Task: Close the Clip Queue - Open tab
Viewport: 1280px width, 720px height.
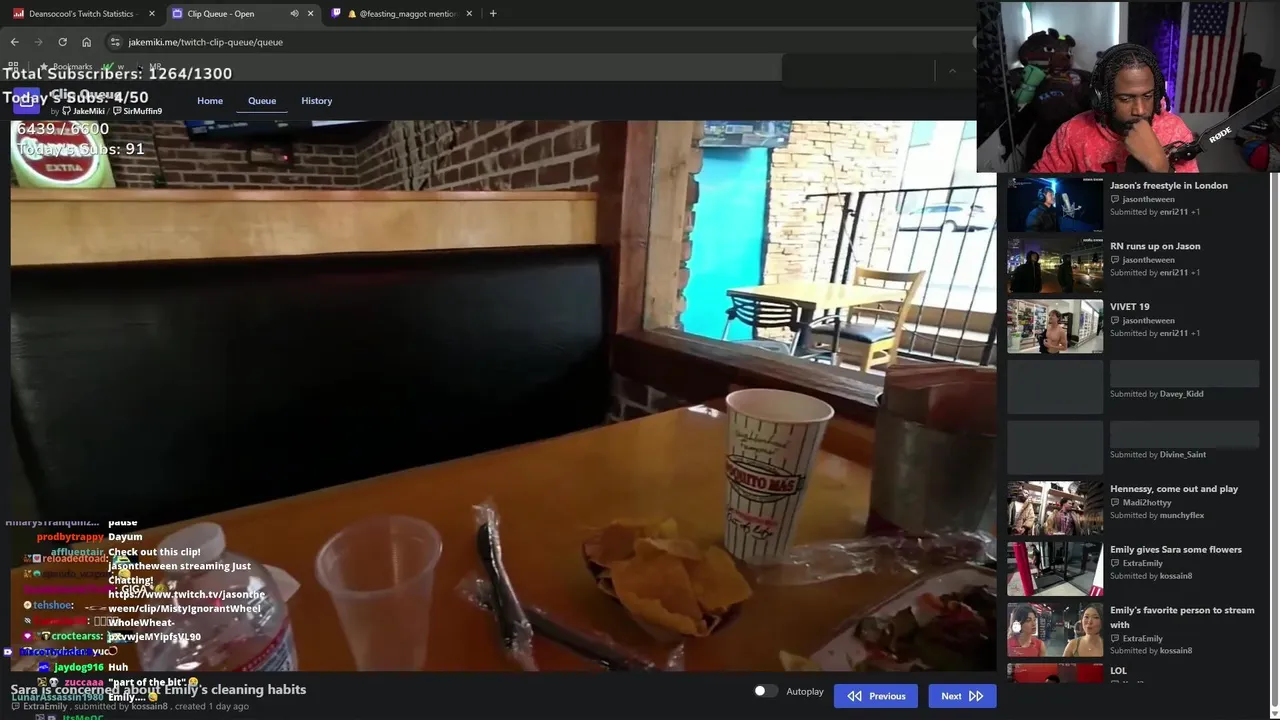Action: tap(311, 14)
